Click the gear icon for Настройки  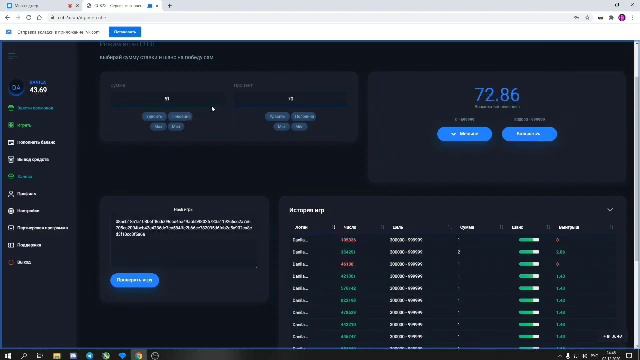11,211
